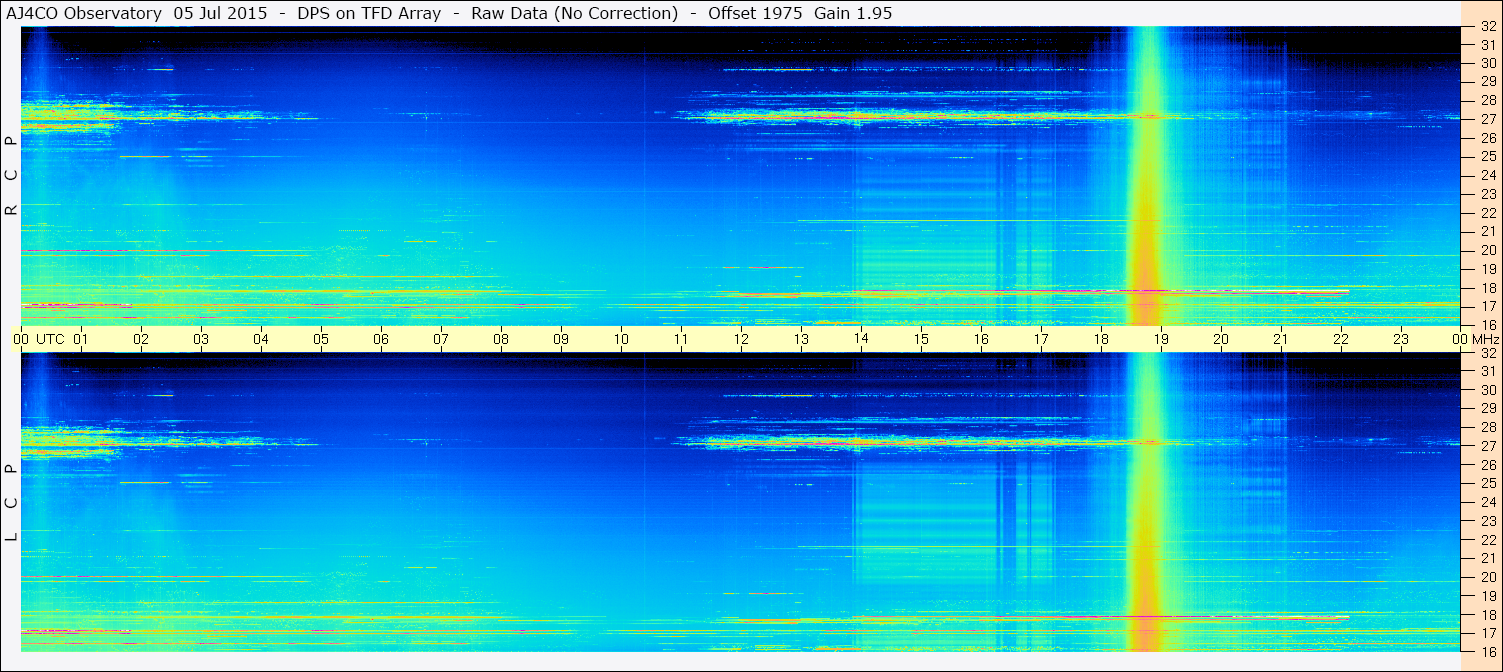Select the 04 hour mark on time axis
1503x672 pixels.
point(261,339)
